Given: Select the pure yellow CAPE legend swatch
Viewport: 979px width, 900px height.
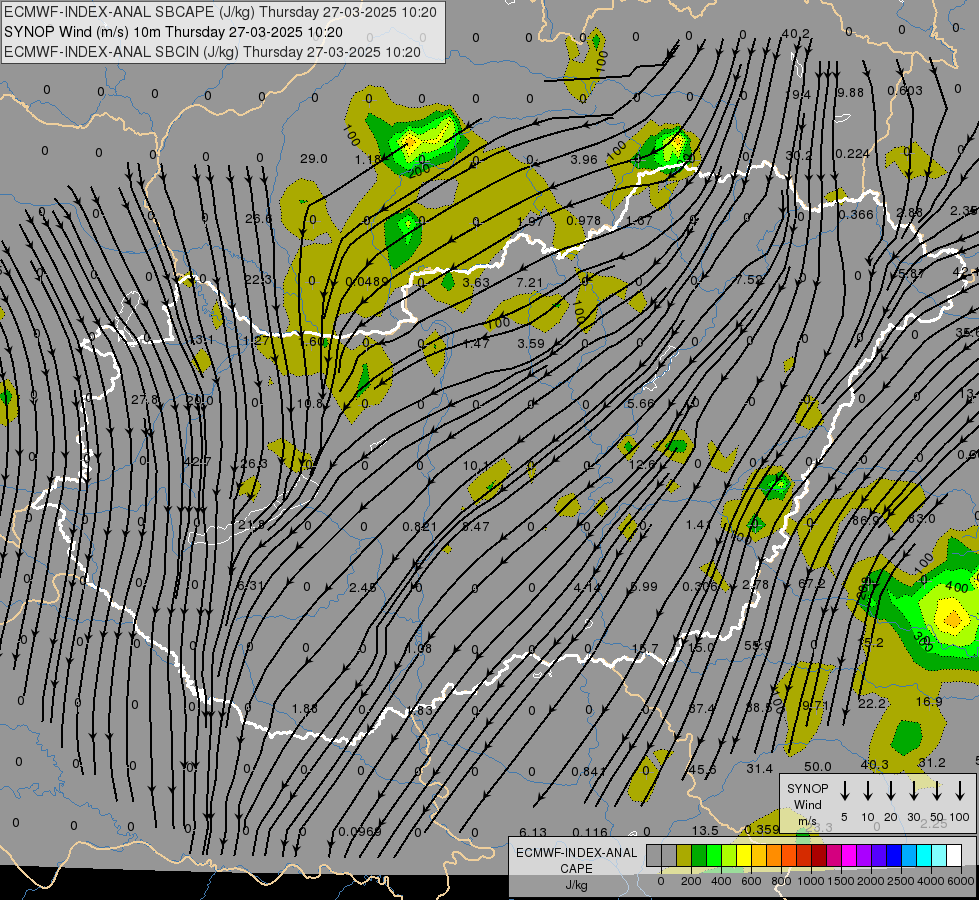Looking at the screenshot, I should click(x=744, y=856).
